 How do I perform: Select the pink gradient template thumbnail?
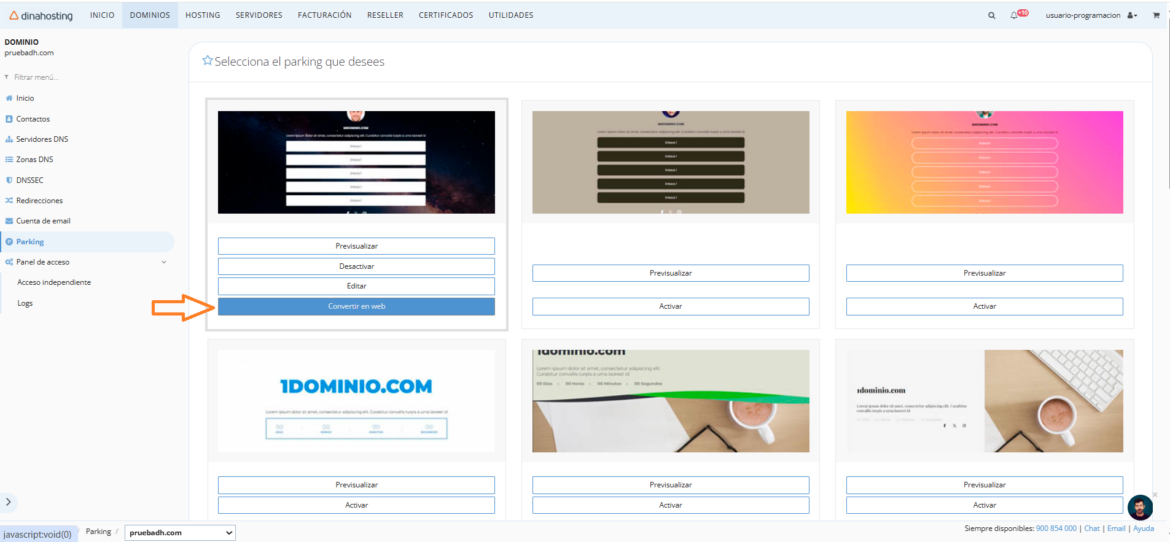[984, 163]
